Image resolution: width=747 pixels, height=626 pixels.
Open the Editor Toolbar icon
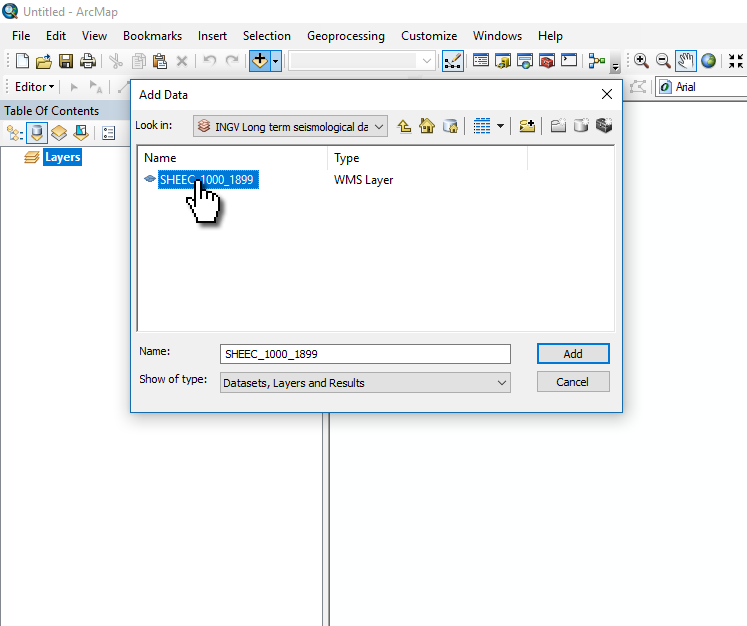click(x=453, y=61)
